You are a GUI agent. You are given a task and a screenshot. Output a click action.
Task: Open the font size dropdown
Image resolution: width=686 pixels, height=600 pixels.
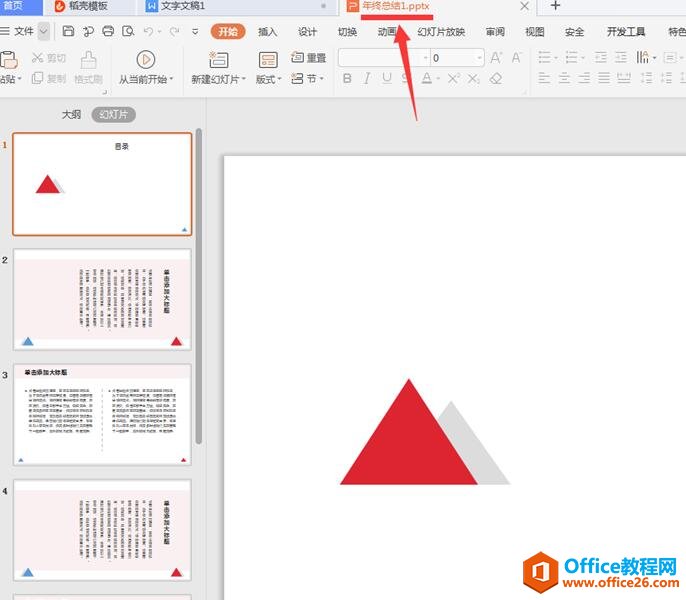(478, 58)
